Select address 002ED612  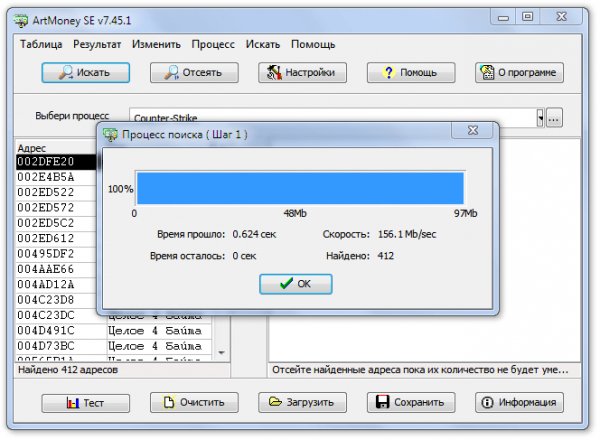[x=56, y=238]
